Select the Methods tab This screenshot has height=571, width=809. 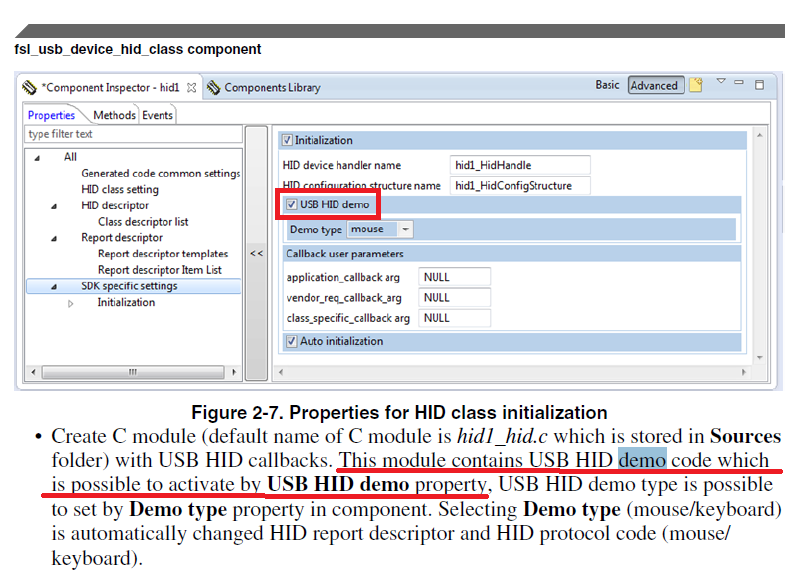click(114, 115)
